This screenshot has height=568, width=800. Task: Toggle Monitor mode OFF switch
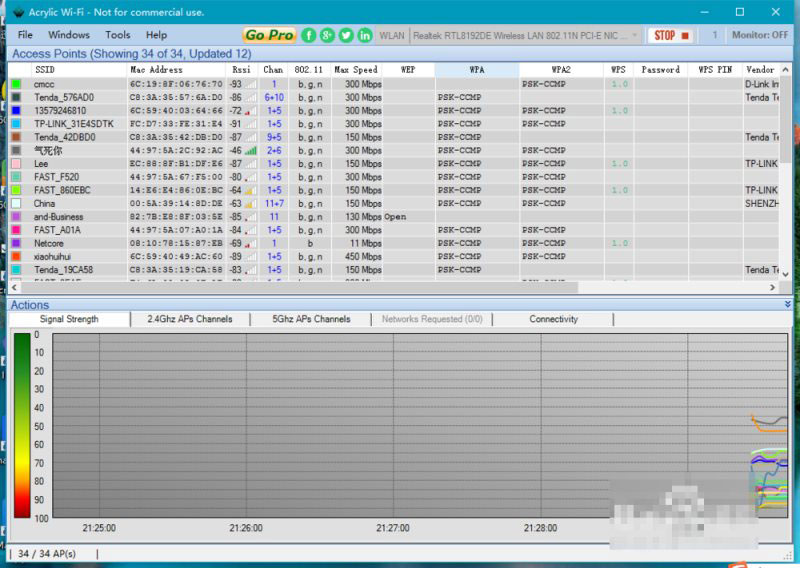pyautogui.click(x=760, y=35)
